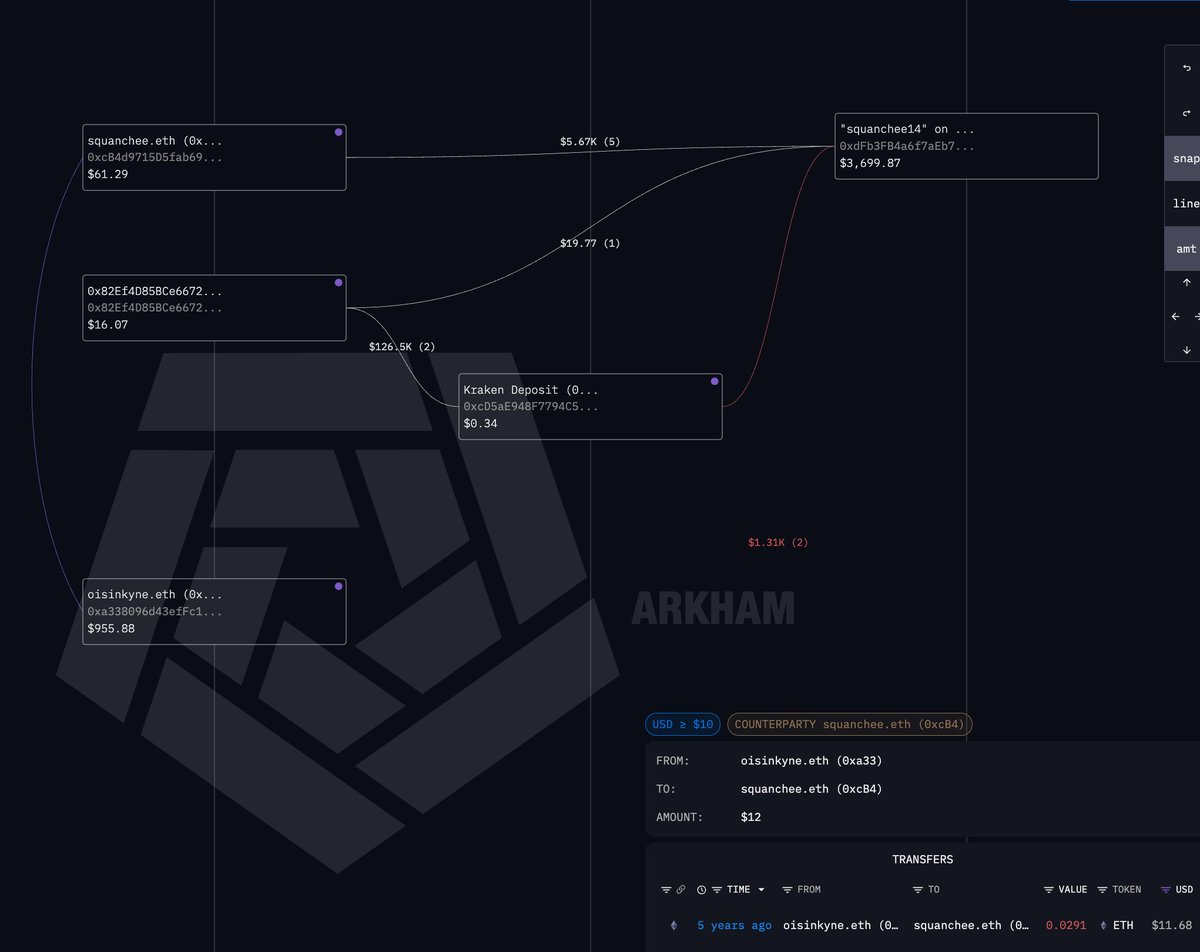The image size is (1200, 952).
Task: Click the 0xdFb3FB4a6f7aEb7 address text
Action: tap(907, 146)
